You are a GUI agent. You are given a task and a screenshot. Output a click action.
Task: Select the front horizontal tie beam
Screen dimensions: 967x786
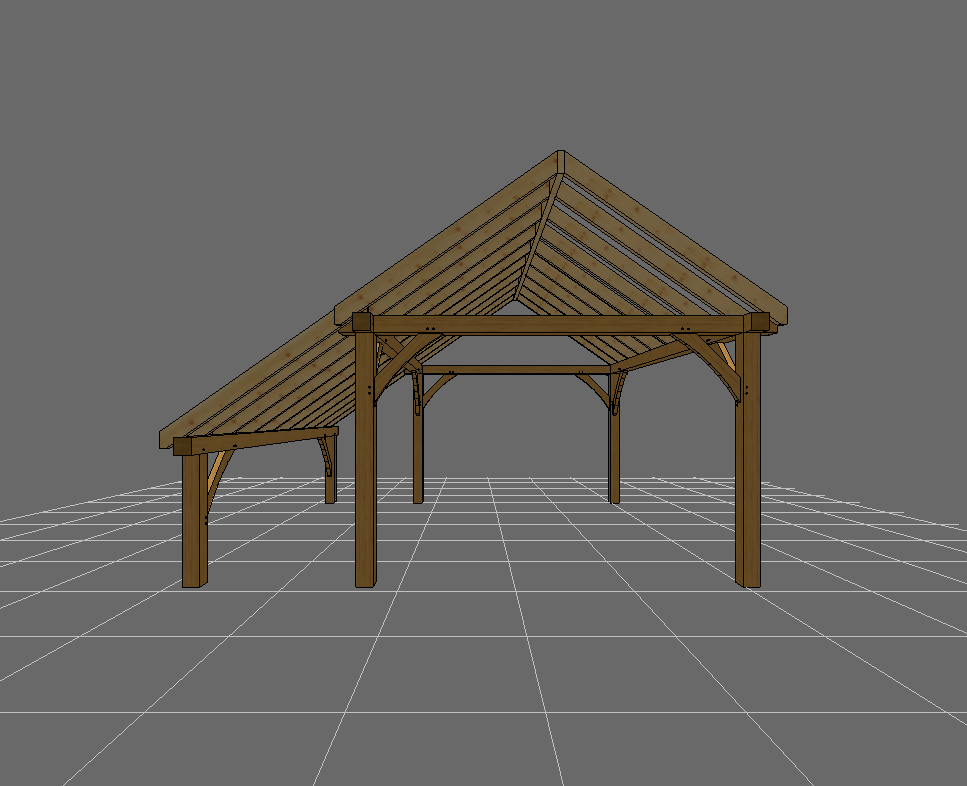[x=560, y=325]
